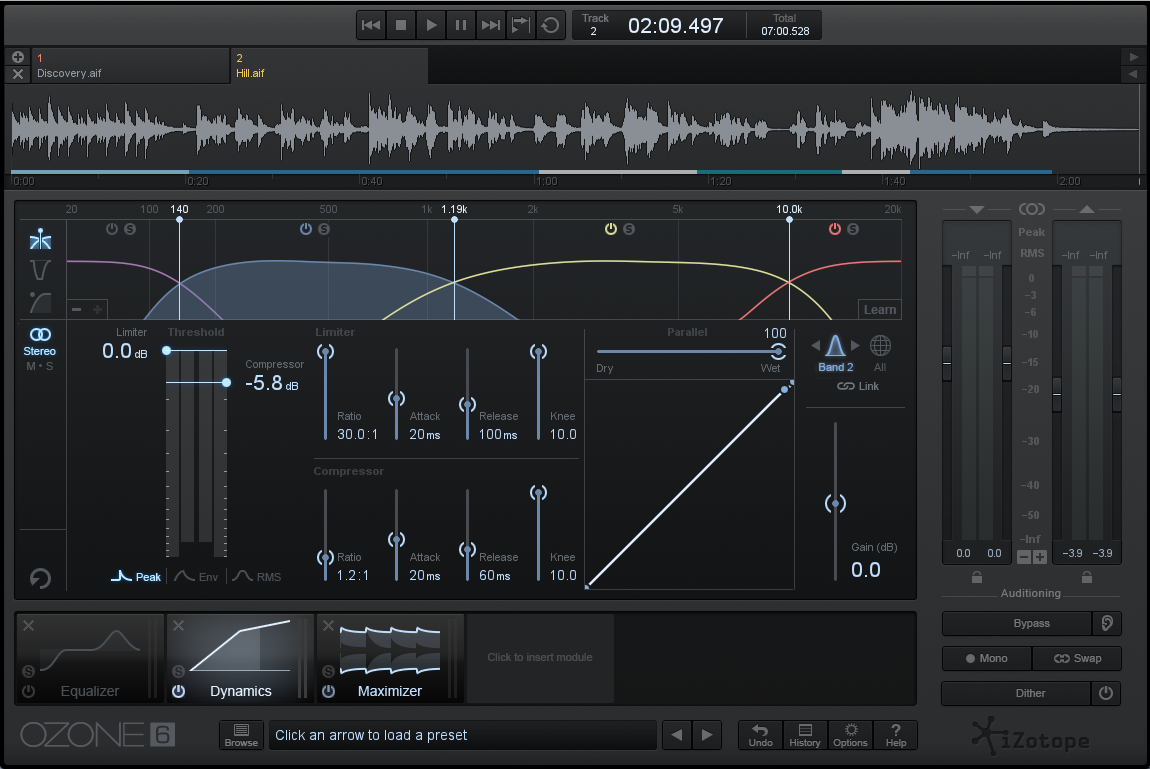This screenshot has width=1150, height=769.
Task: Click the band Gain (dB) slider knob
Action: [x=835, y=503]
